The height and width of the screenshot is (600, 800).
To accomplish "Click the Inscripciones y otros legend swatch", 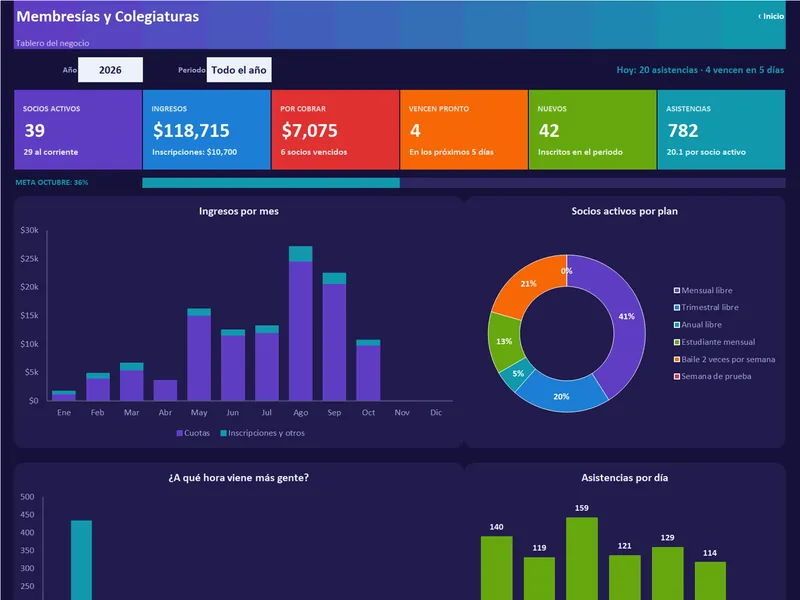I will pos(223,433).
